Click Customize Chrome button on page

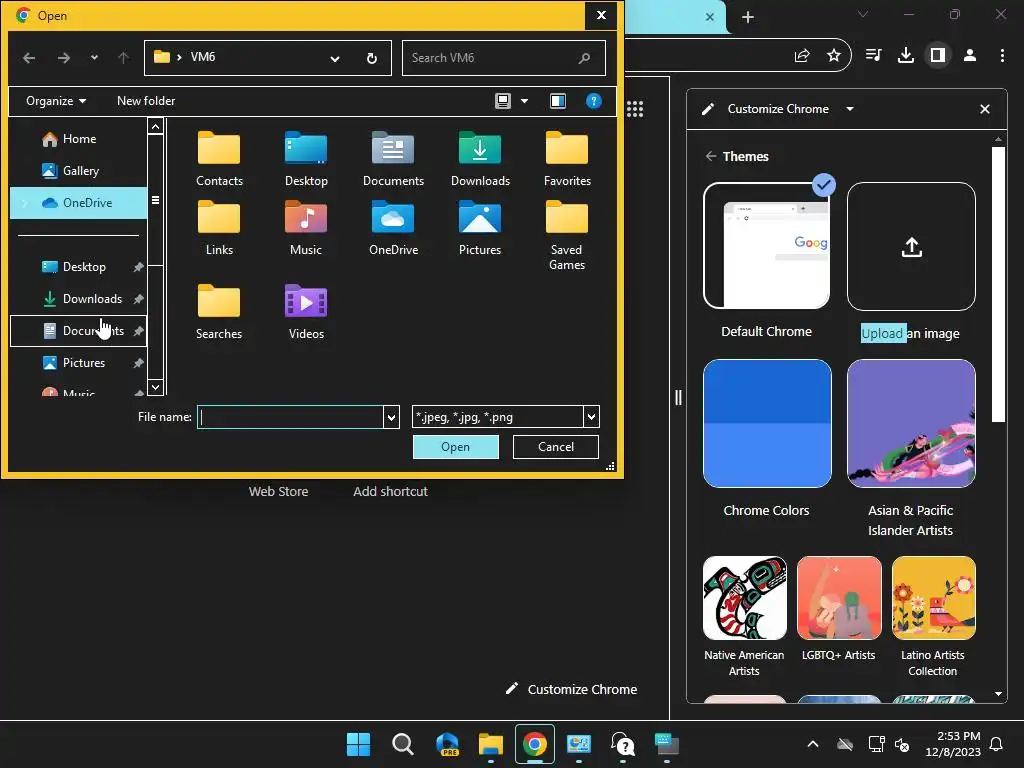click(571, 689)
